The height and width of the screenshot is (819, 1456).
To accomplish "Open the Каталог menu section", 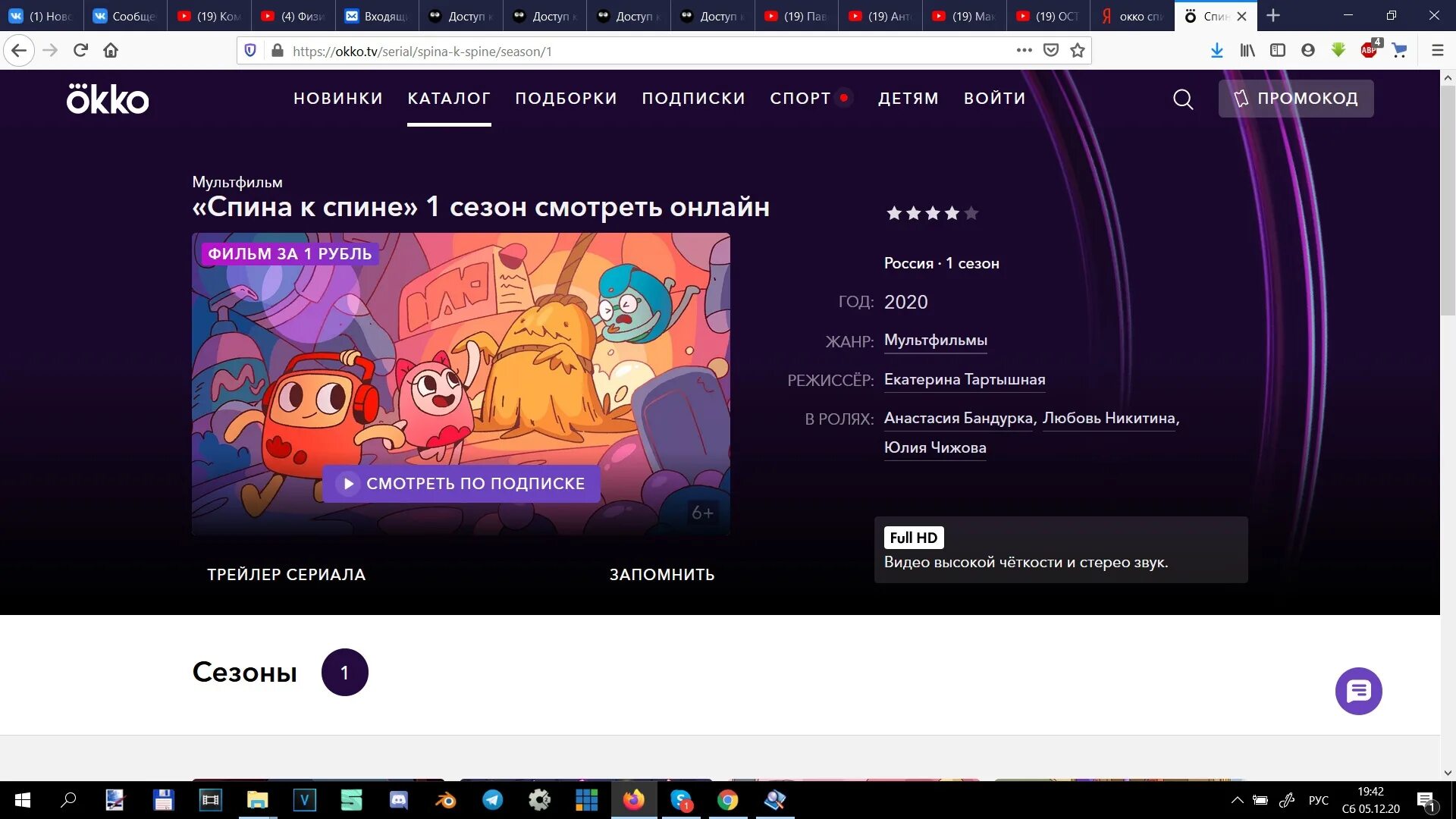I will (449, 99).
